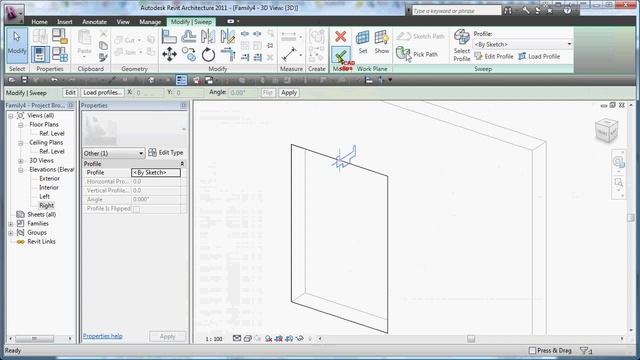Click Load profiles... button
Viewport: 640px width, 360px height.
coord(102,93)
